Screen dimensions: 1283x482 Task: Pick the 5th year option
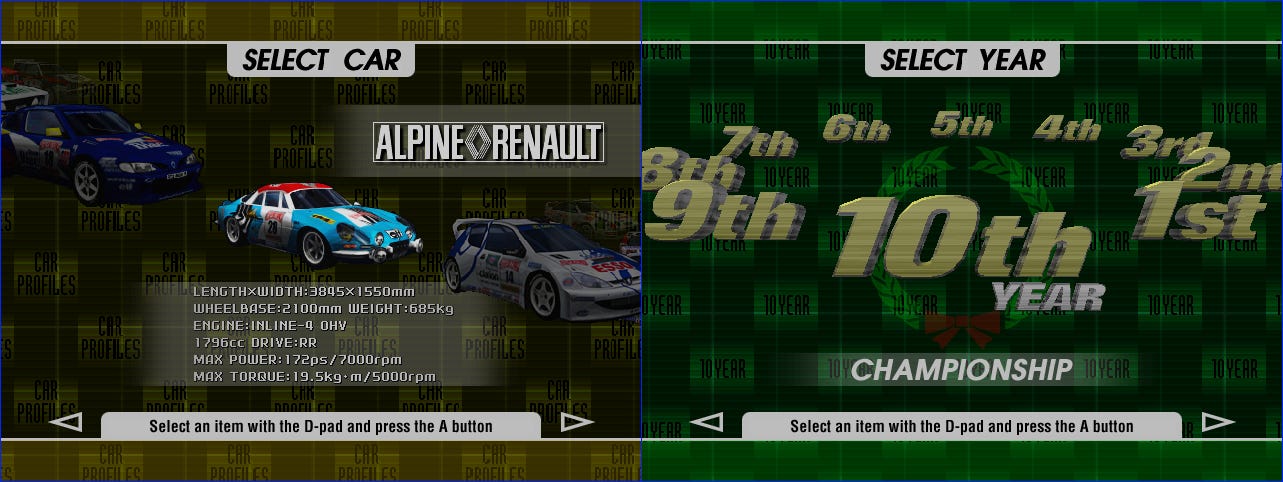coord(962,124)
